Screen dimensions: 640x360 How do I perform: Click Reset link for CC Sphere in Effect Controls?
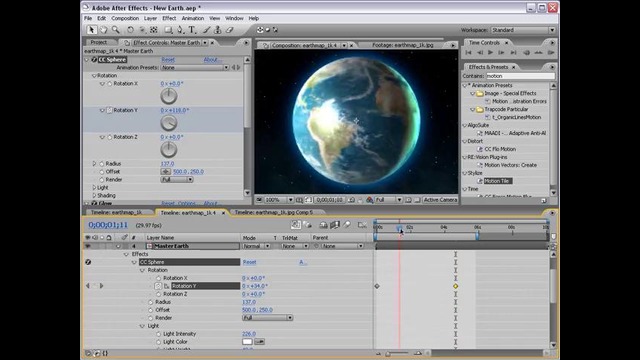168,60
